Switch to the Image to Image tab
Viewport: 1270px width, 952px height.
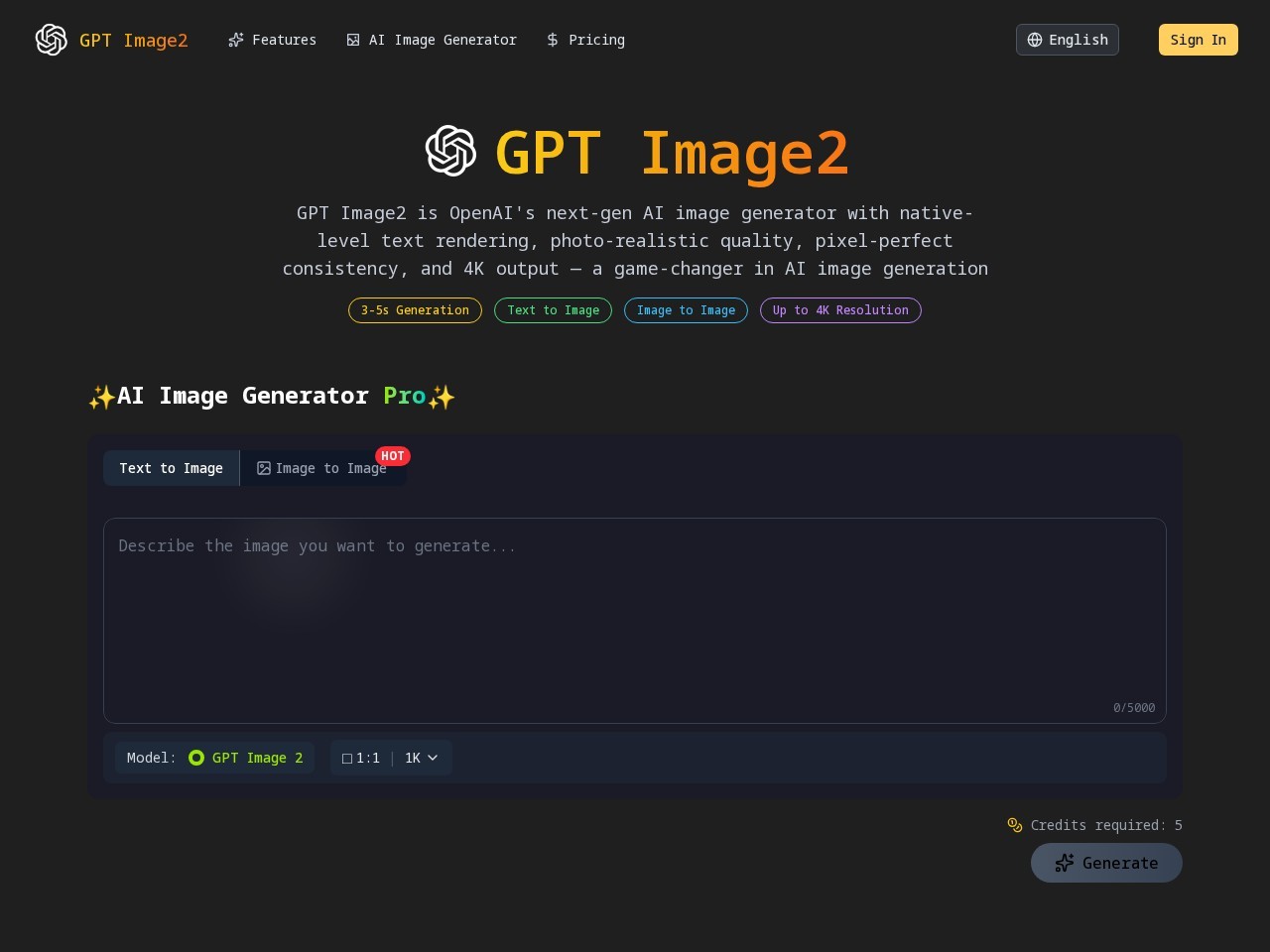pos(322,468)
